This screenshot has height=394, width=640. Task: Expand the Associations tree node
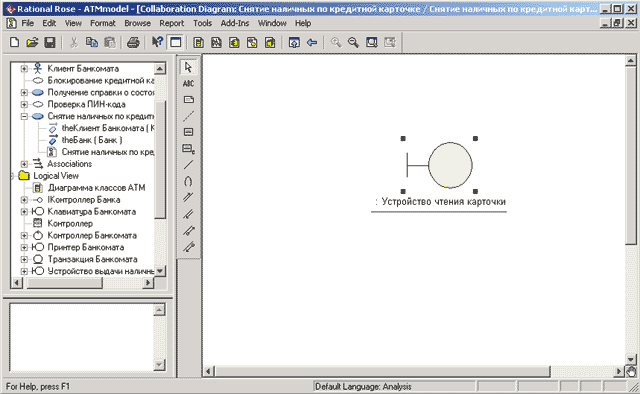(24, 164)
